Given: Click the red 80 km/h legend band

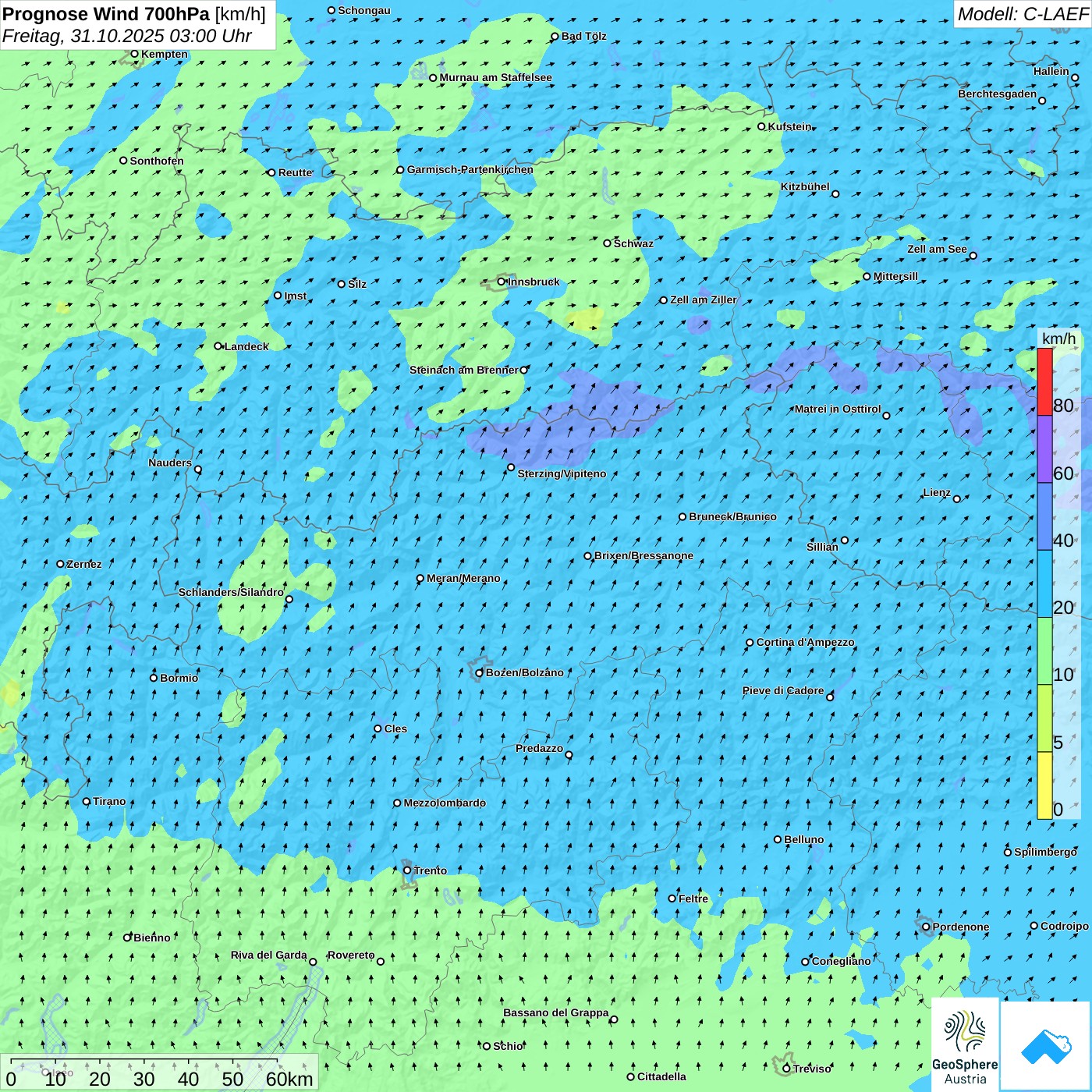Looking at the screenshot, I should (x=1044, y=381).
